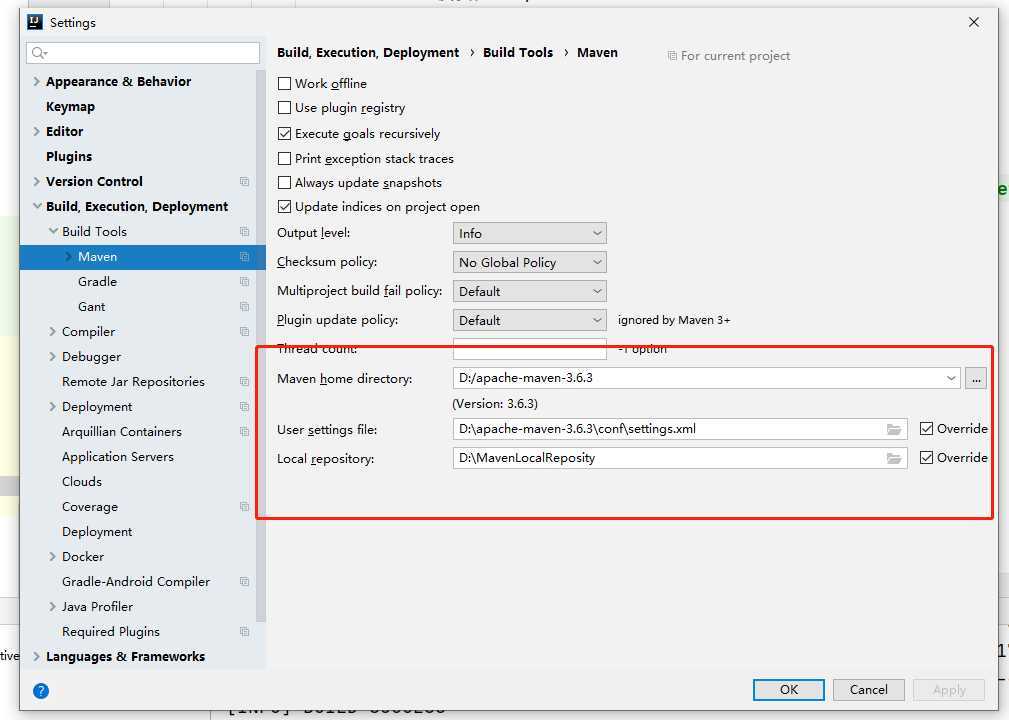The width and height of the screenshot is (1009, 720).
Task: Open the help question mark icon
Action: point(41,691)
